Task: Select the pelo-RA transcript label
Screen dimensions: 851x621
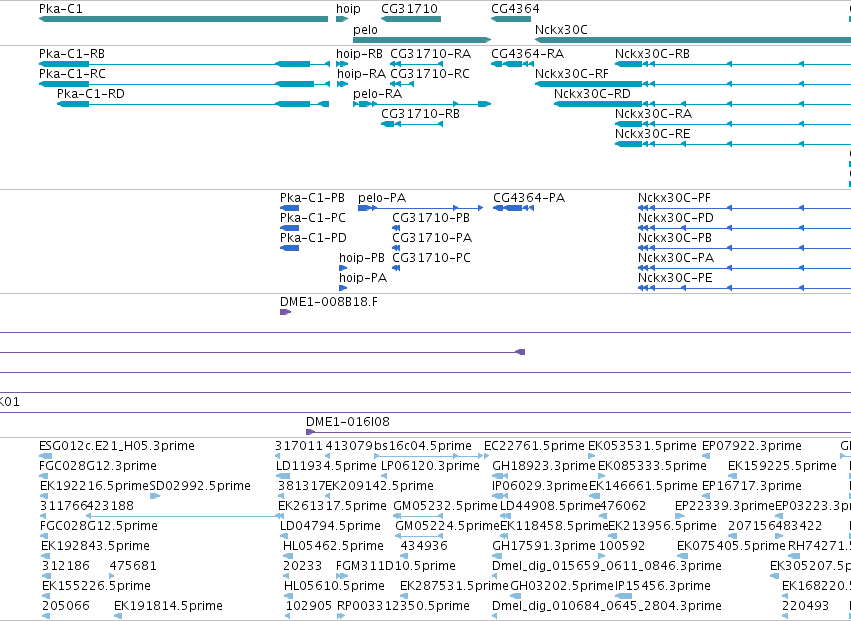Action: 377,94
